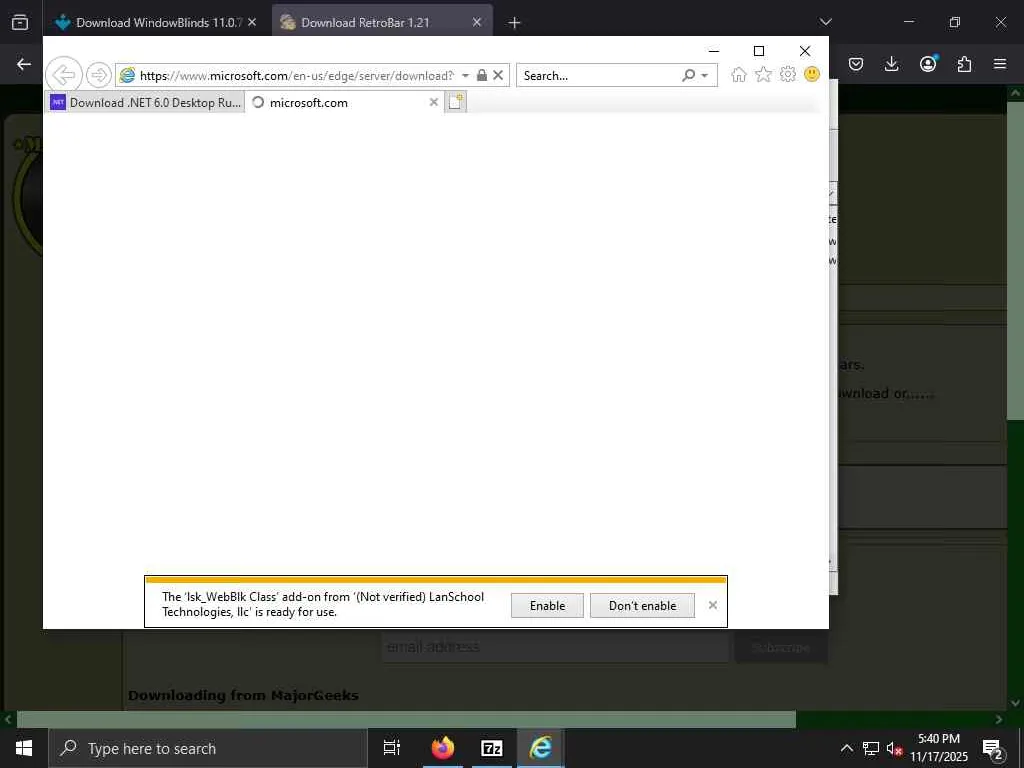Switch to Firefox from the taskbar

point(443,748)
